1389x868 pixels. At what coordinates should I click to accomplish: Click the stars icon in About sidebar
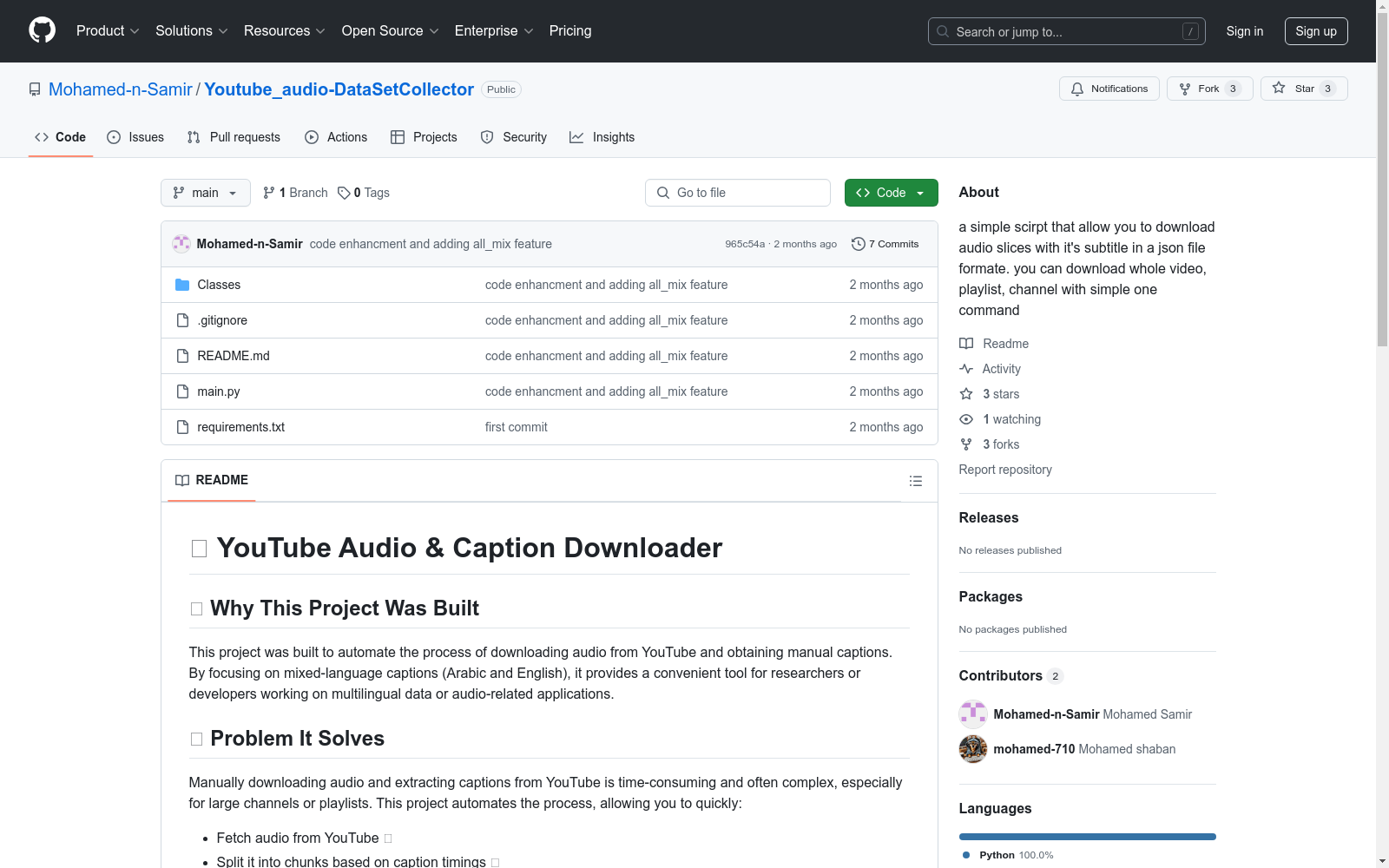click(966, 394)
